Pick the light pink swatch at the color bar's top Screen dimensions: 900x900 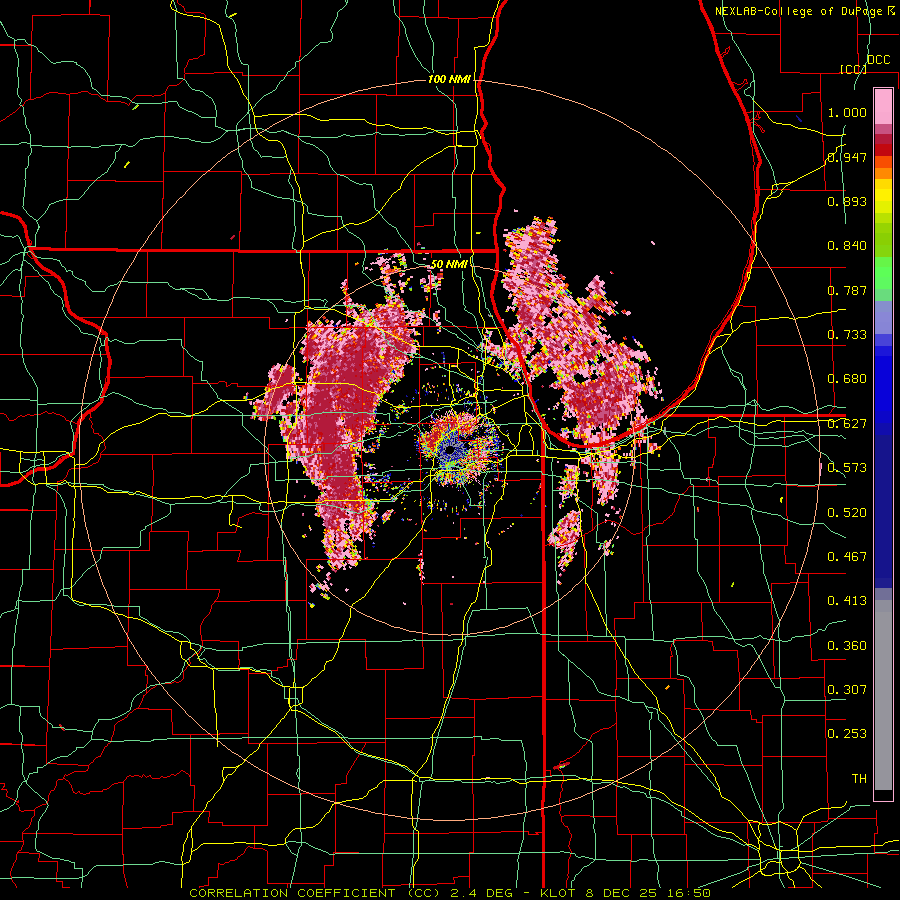pyautogui.click(x=883, y=107)
